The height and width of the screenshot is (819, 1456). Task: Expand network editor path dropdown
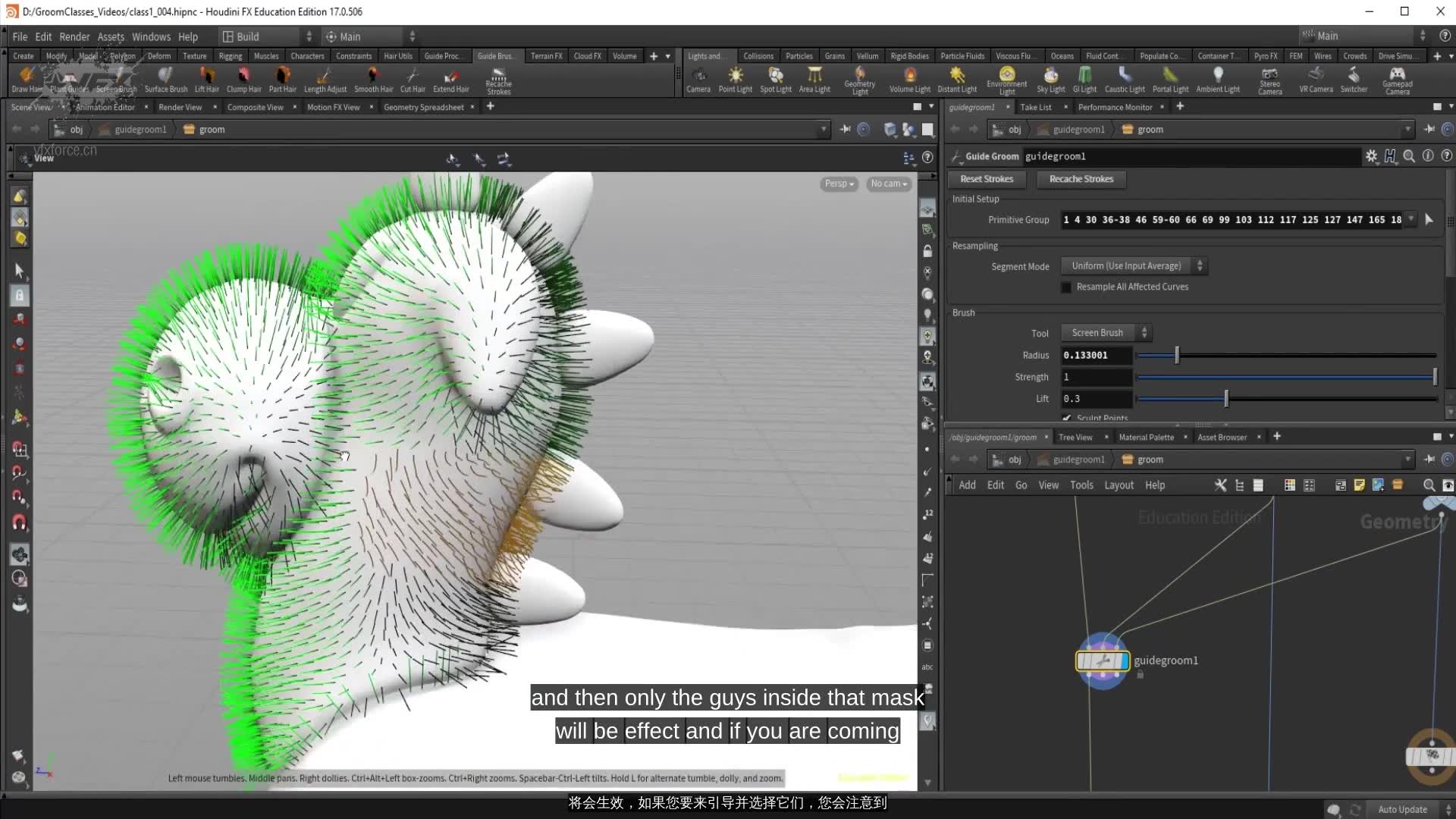[1407, 460]
